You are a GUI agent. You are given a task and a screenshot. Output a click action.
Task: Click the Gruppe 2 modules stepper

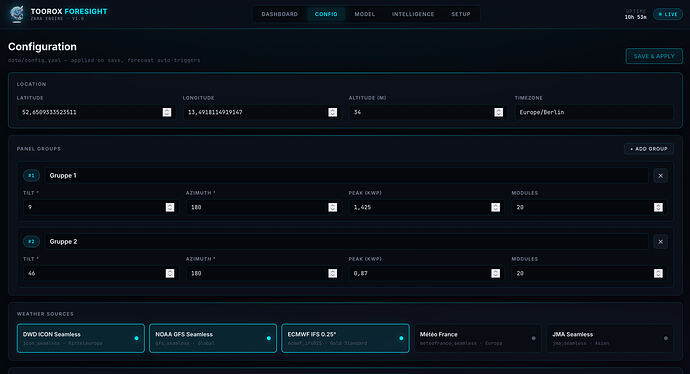point(658,273)
